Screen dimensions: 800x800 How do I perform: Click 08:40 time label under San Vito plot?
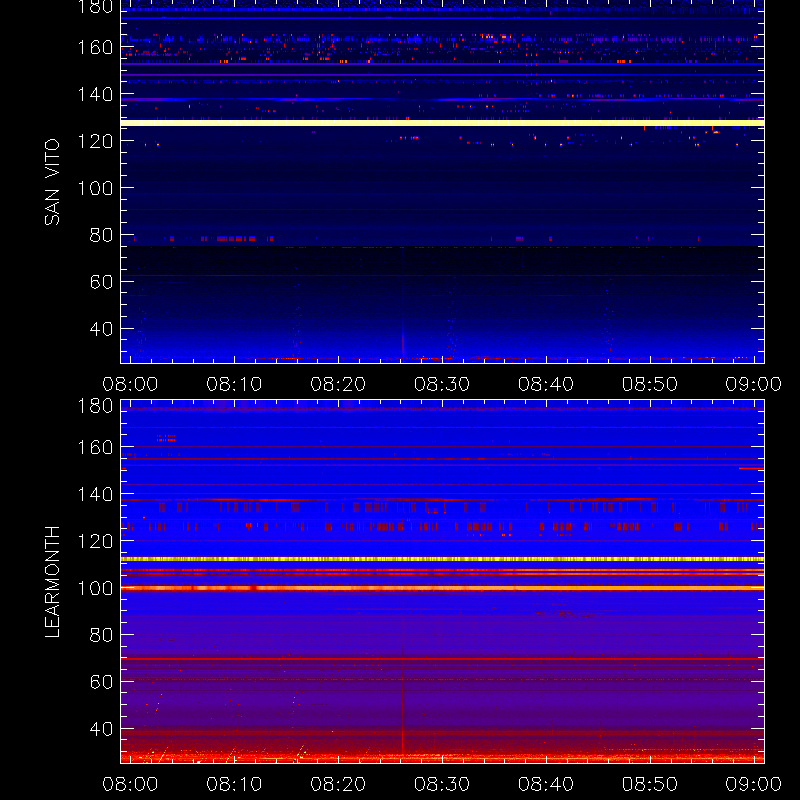click(x=546, y=384)
